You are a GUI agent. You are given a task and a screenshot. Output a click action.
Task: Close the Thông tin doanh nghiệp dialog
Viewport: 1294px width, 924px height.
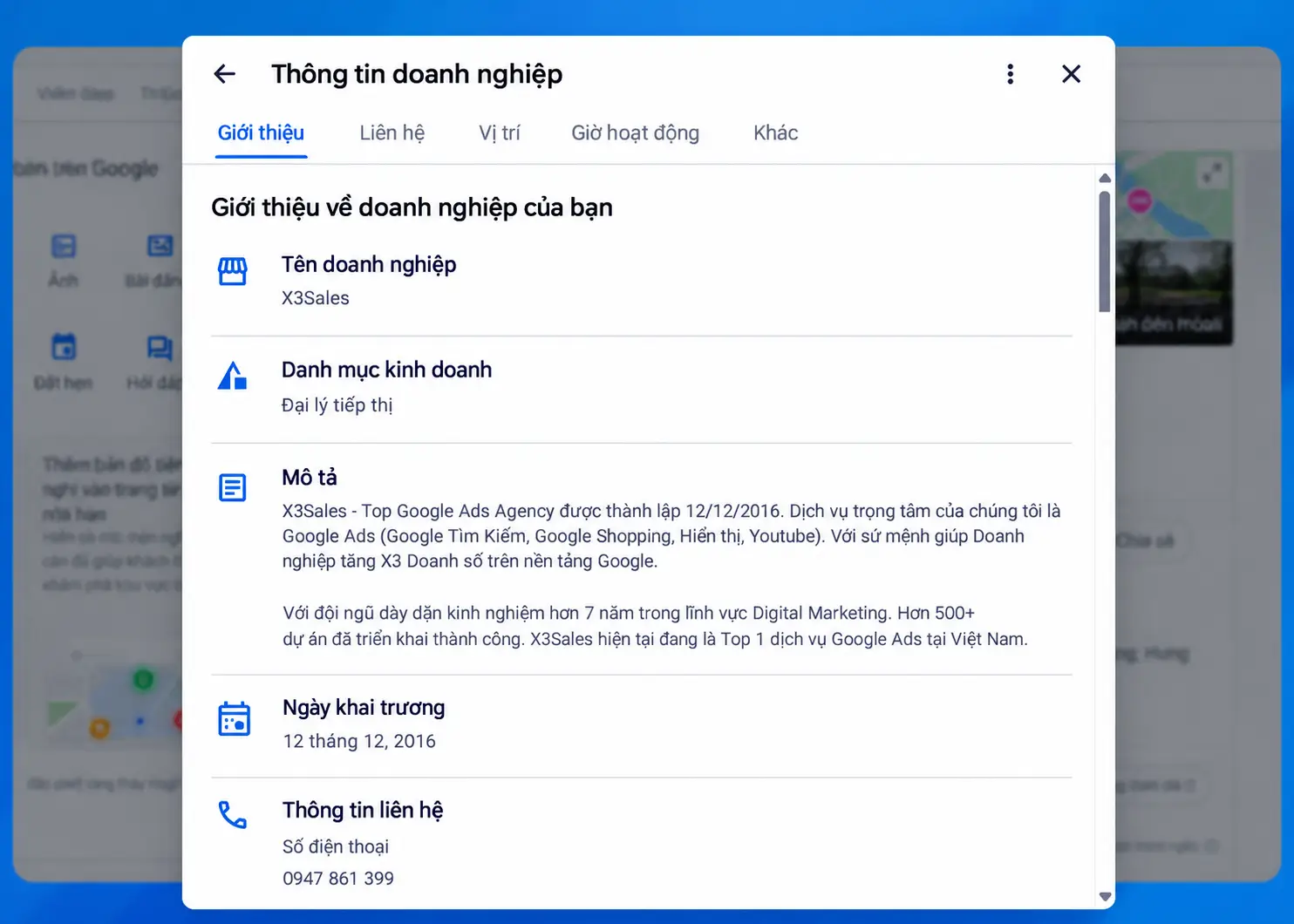(1072, 74)
